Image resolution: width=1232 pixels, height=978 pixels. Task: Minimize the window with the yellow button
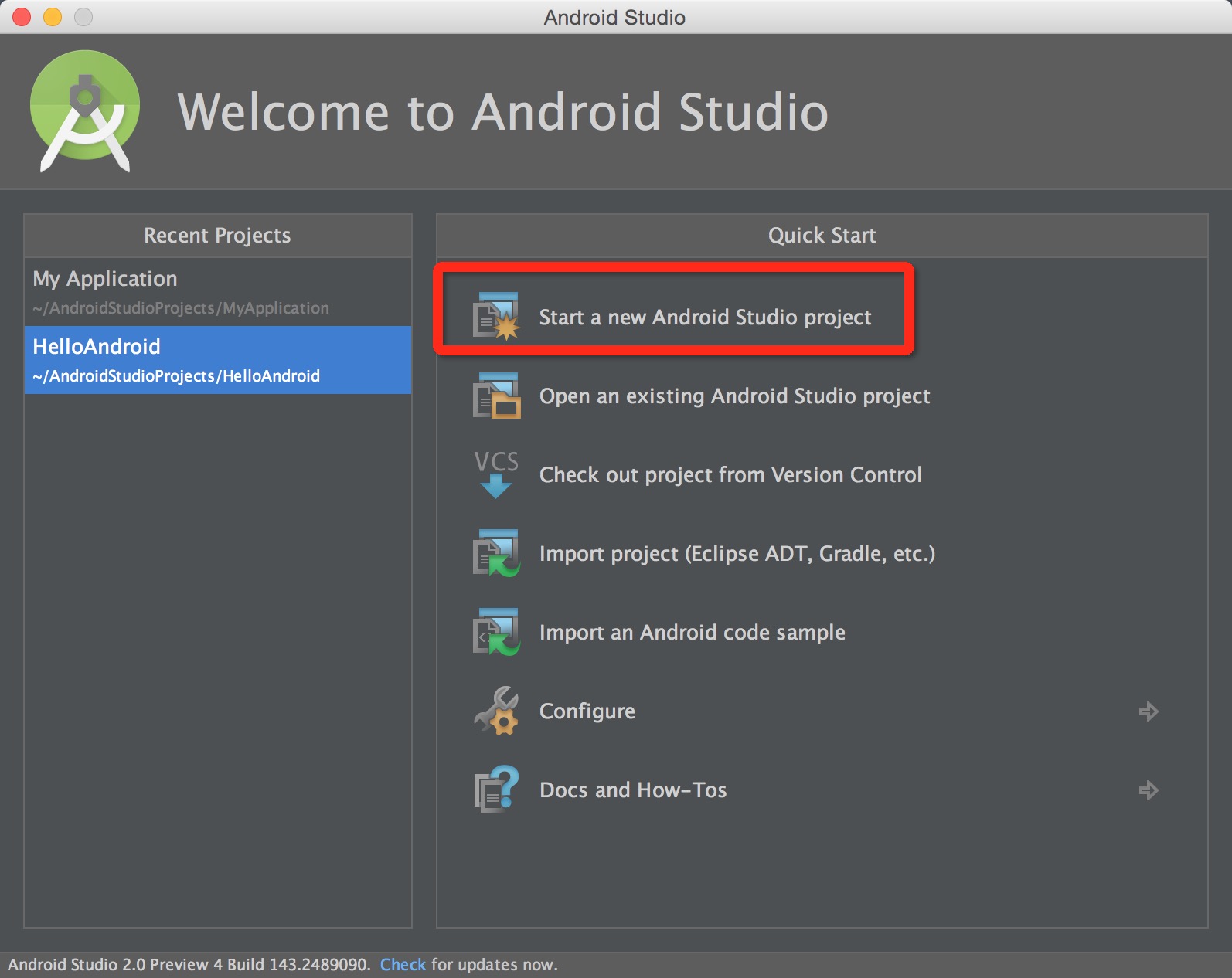coord(53,17)
